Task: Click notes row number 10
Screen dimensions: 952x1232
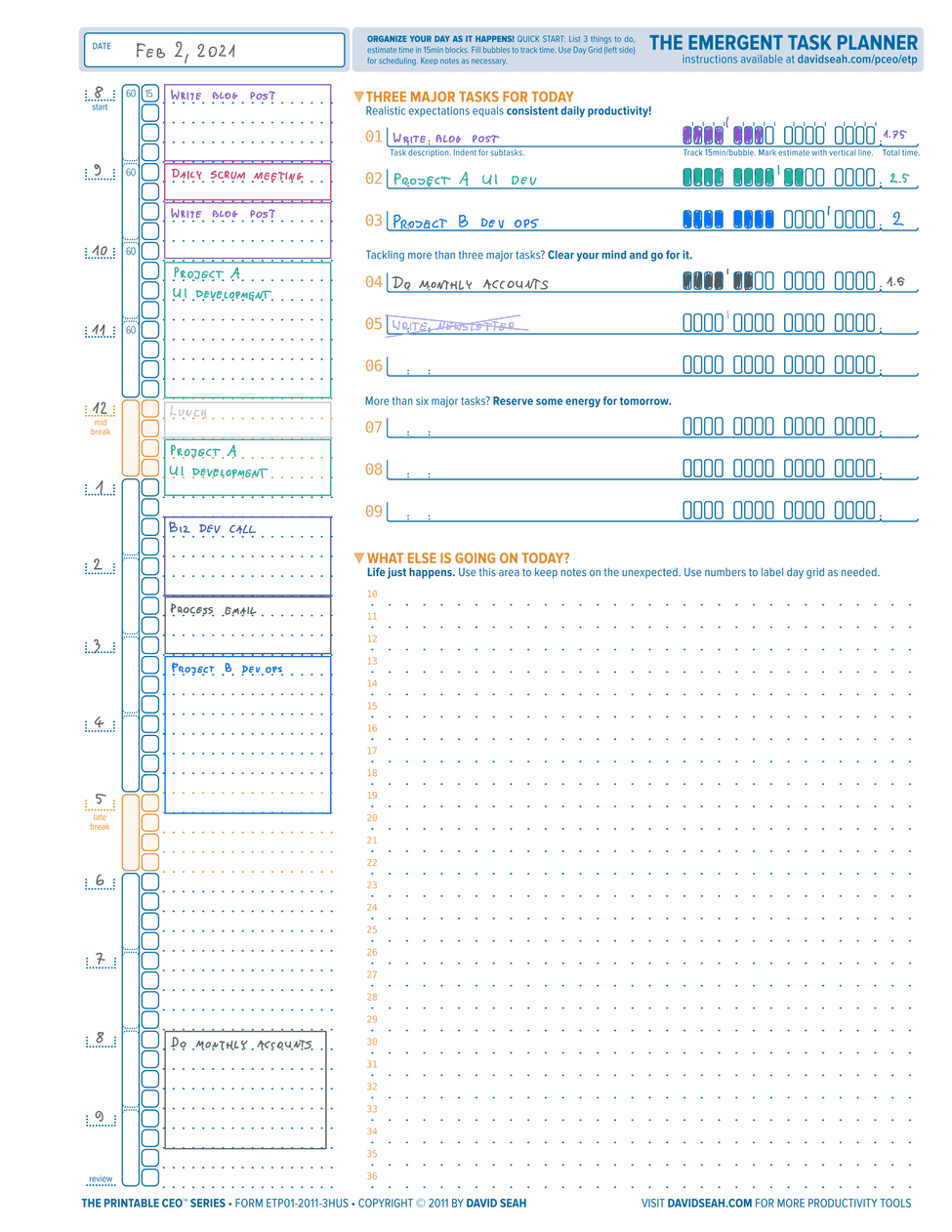Action: click(x=372, y=595)
